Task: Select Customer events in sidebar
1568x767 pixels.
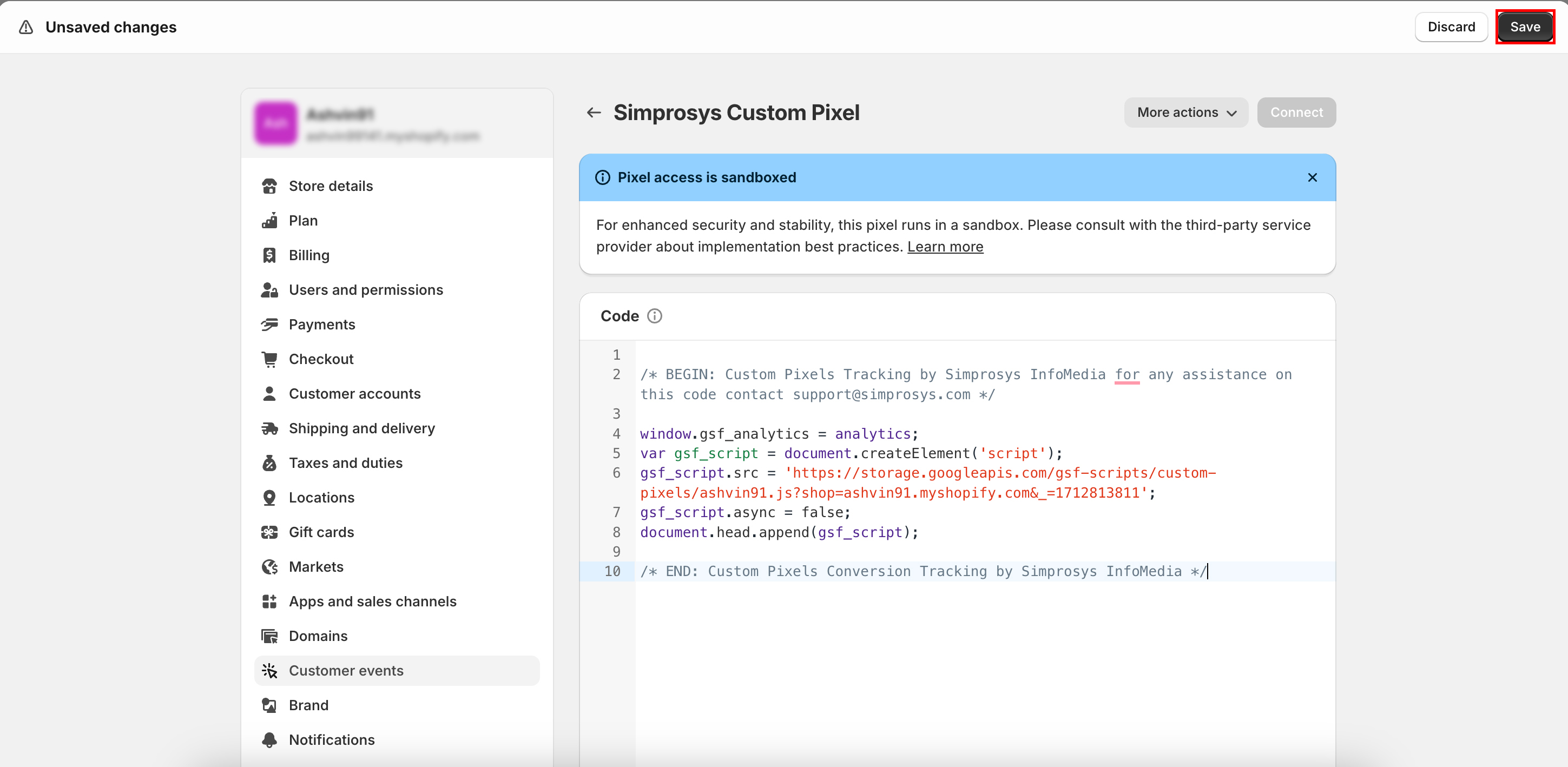Action: coord(397,671)
